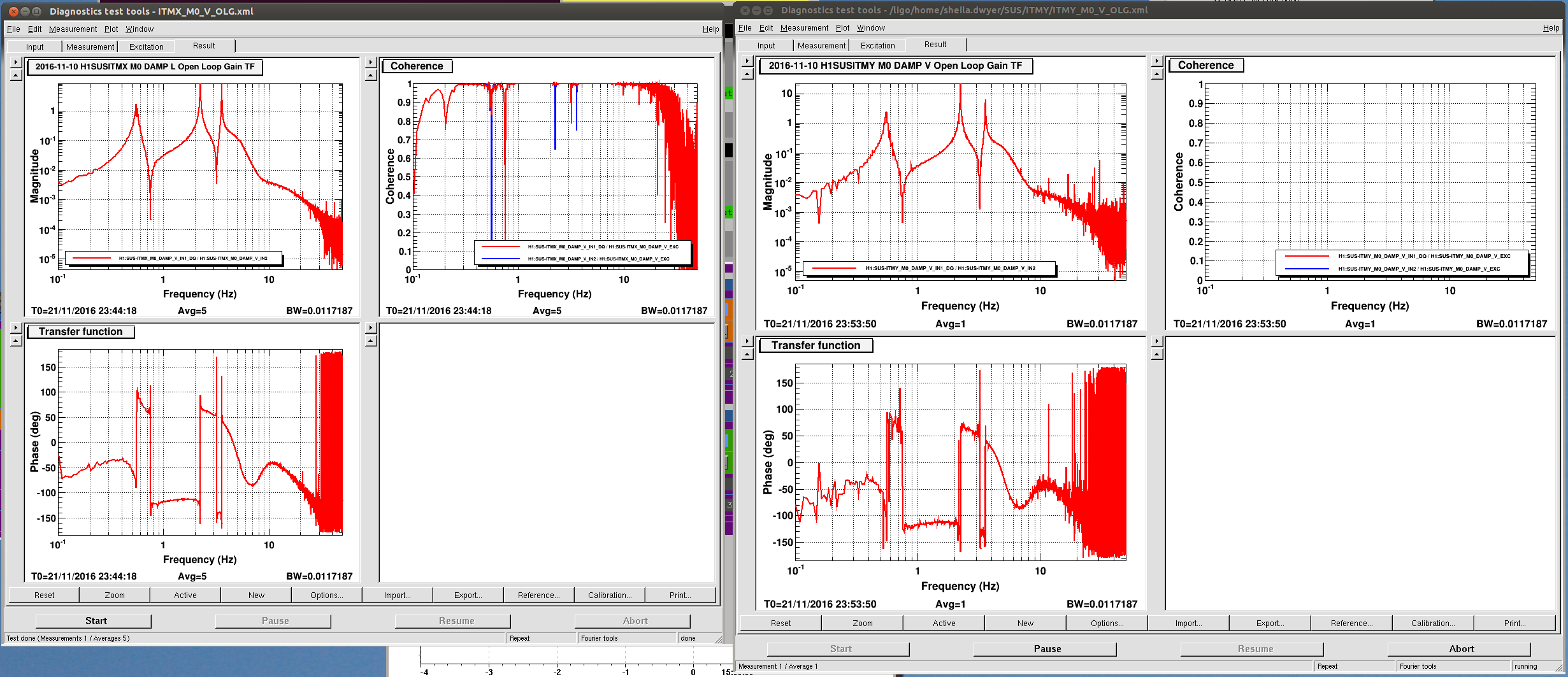
Task: Click right-arrow icon beside ITMX Open Loop Gain plot
Action: (16, 62)
